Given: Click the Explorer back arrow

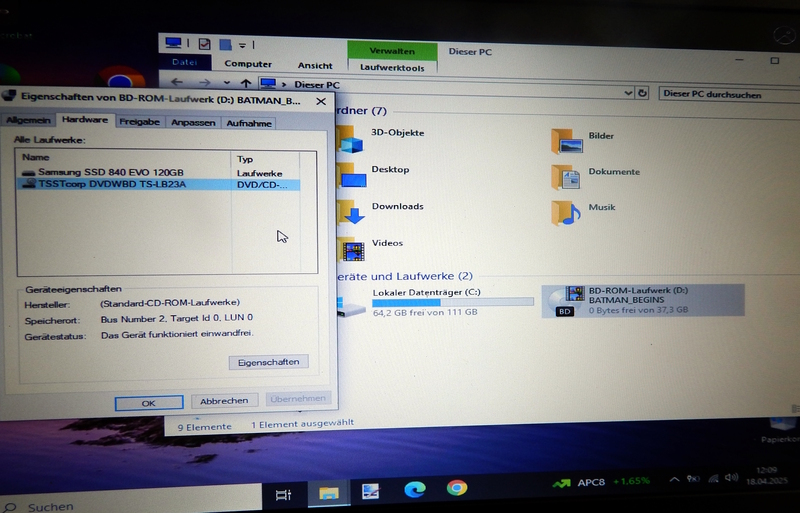Looking at the screenshot, I should (177, 82).
